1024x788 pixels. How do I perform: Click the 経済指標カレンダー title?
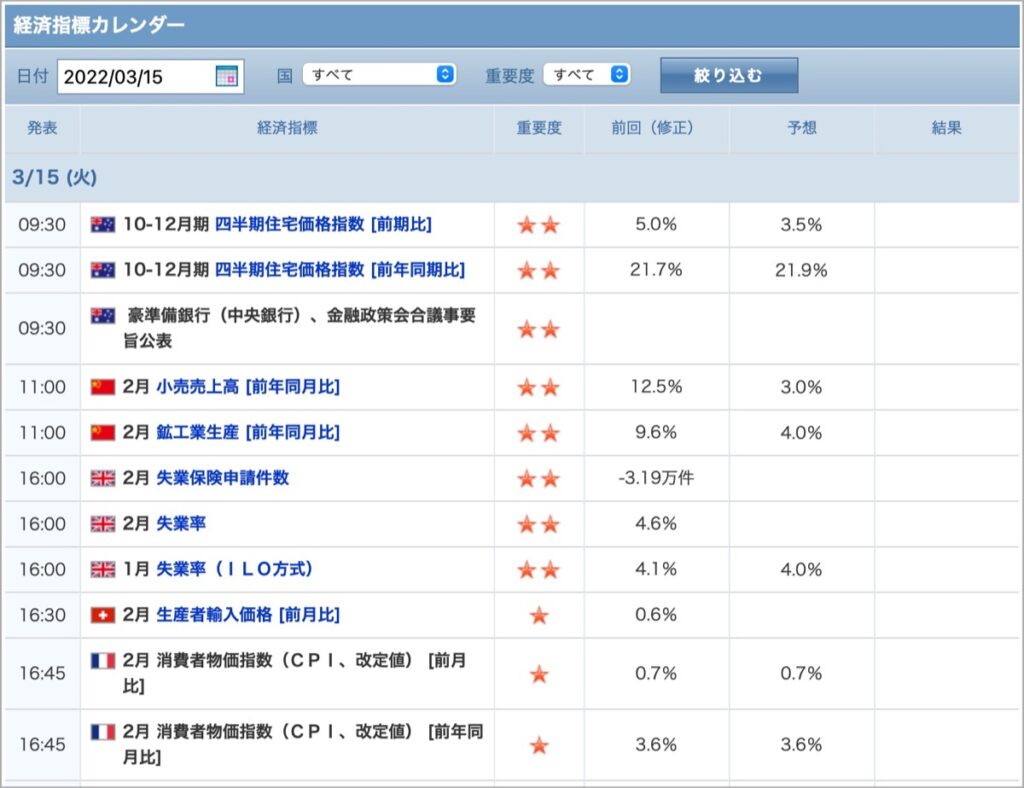pyautogui.click(x=99, y=25)
